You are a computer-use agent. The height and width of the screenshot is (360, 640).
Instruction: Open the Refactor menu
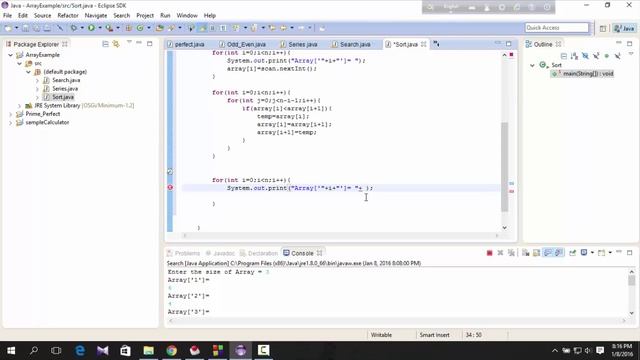pos(68,16)
